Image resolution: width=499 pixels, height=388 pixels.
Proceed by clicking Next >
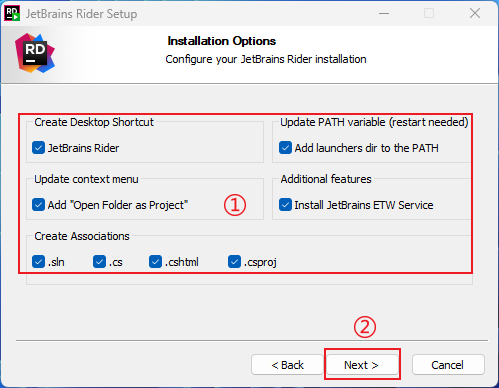click(362, 365)
